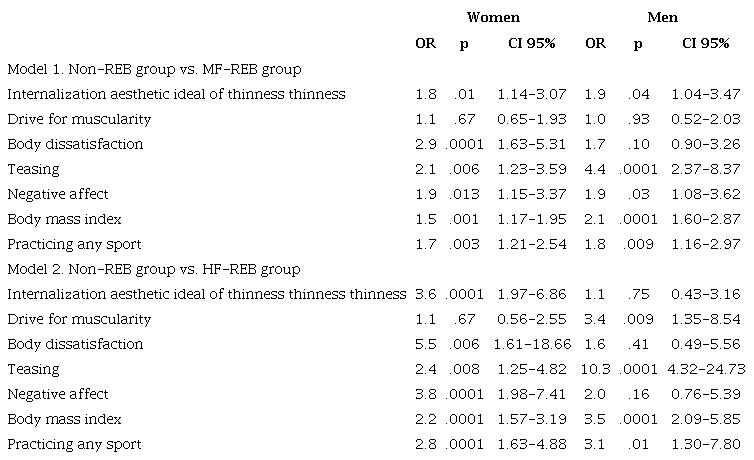
Task: Select the confidence interval 2.37–8.37
Action: 710,169
